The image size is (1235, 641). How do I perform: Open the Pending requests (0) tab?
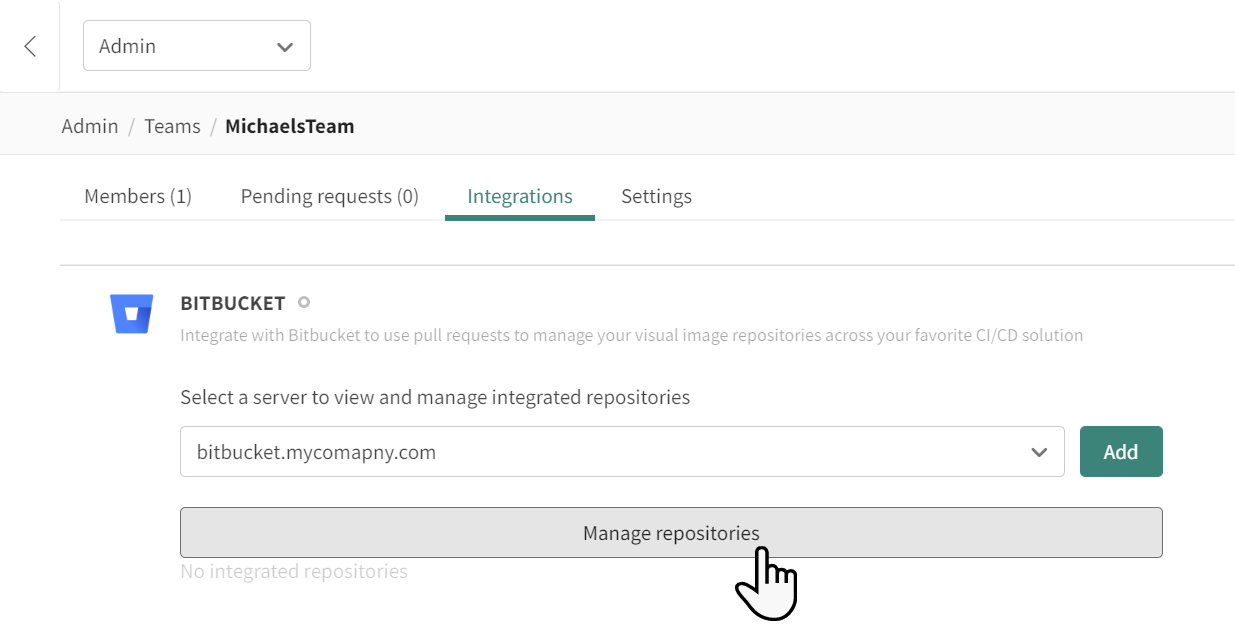[x=329, y=196]
